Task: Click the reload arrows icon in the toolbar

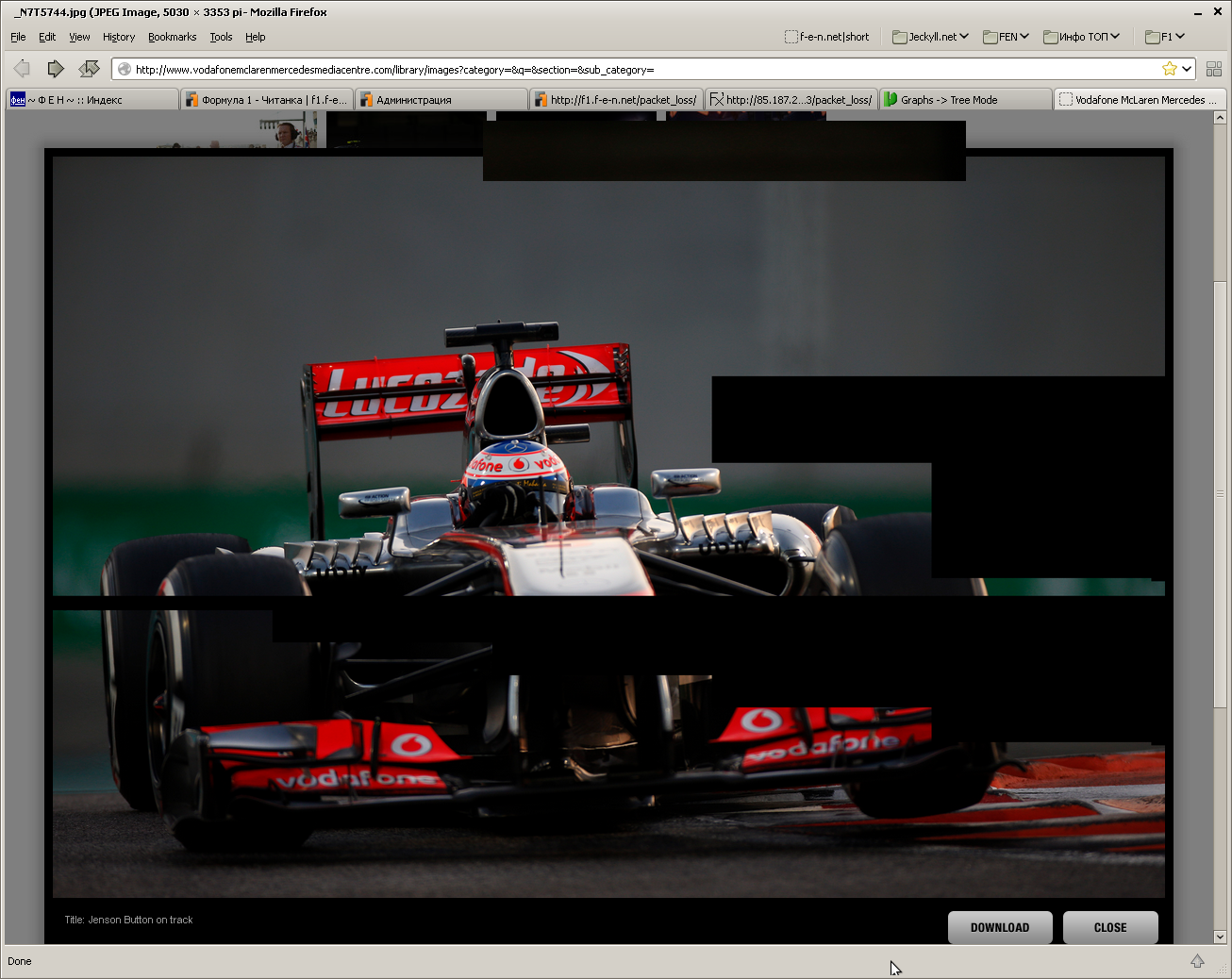Action: (x=90, y=68)
